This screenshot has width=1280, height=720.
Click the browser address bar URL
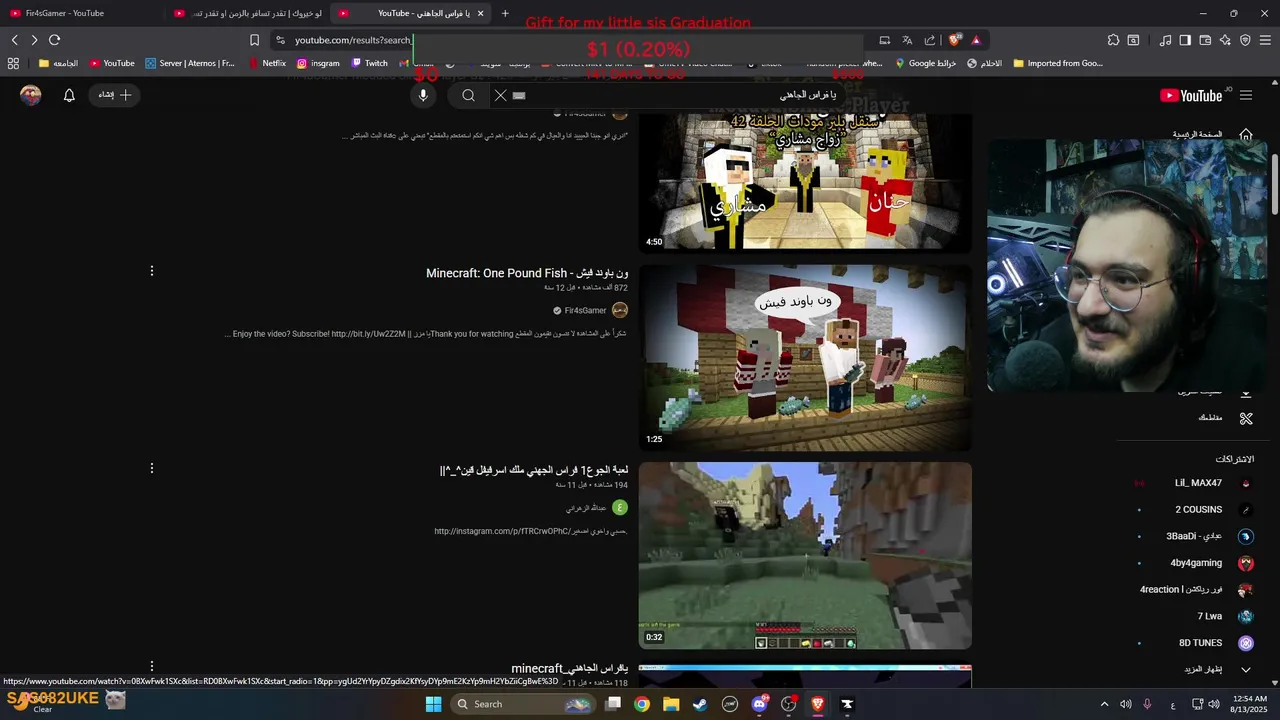pyautogui.click(x=352, y=40)
